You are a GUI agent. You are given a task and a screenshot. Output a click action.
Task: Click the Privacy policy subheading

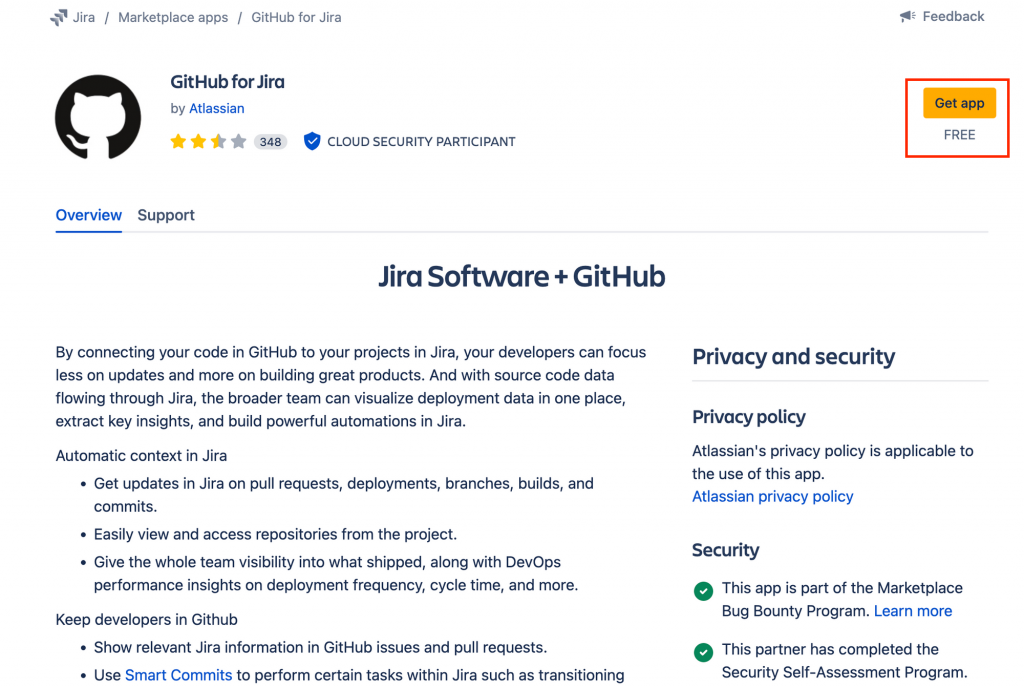tap(748, 416)
